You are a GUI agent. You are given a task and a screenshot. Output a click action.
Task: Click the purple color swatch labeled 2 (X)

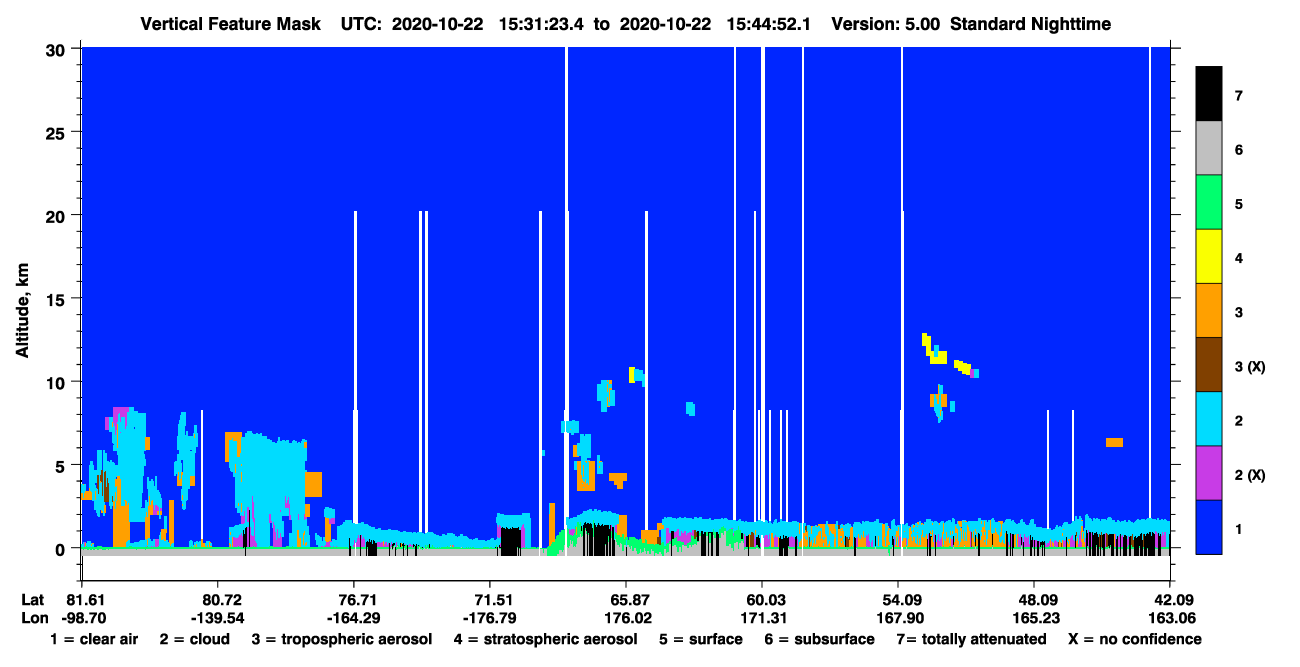point(1209,473)
